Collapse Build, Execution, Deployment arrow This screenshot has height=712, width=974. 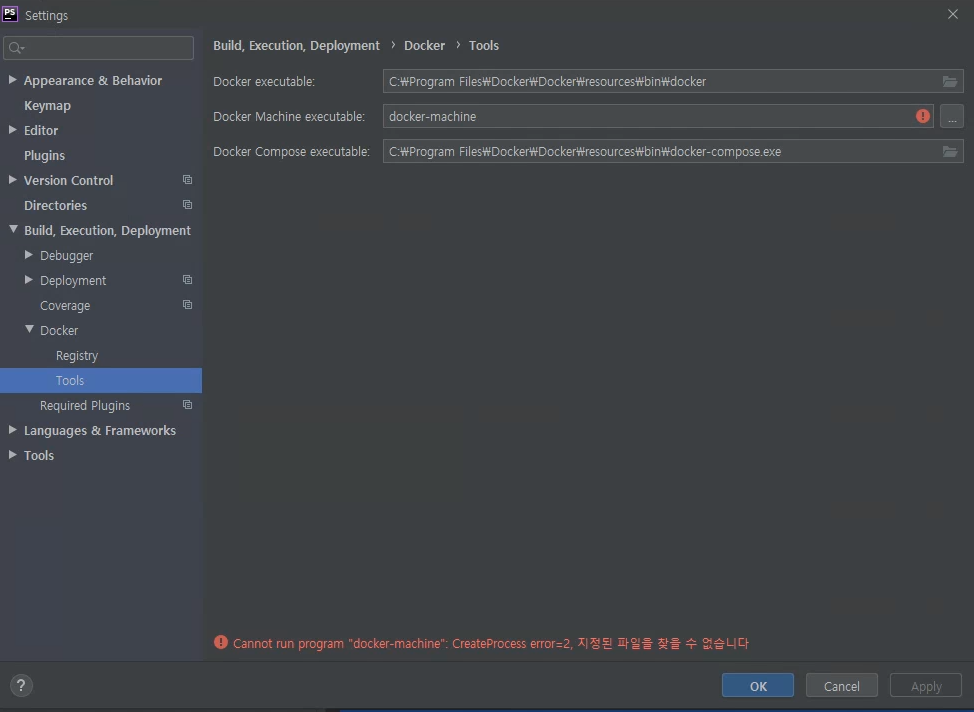(x=13, y=229)
